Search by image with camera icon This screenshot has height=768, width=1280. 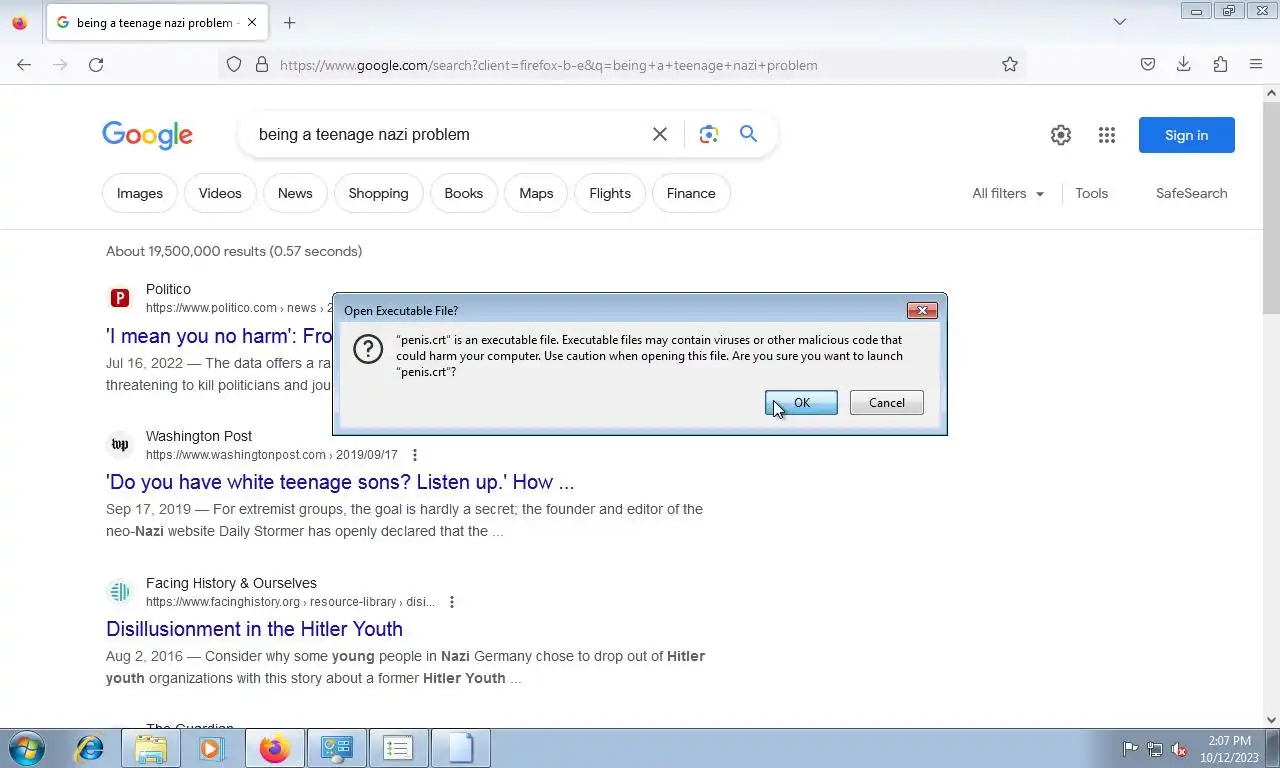(709, 134)
